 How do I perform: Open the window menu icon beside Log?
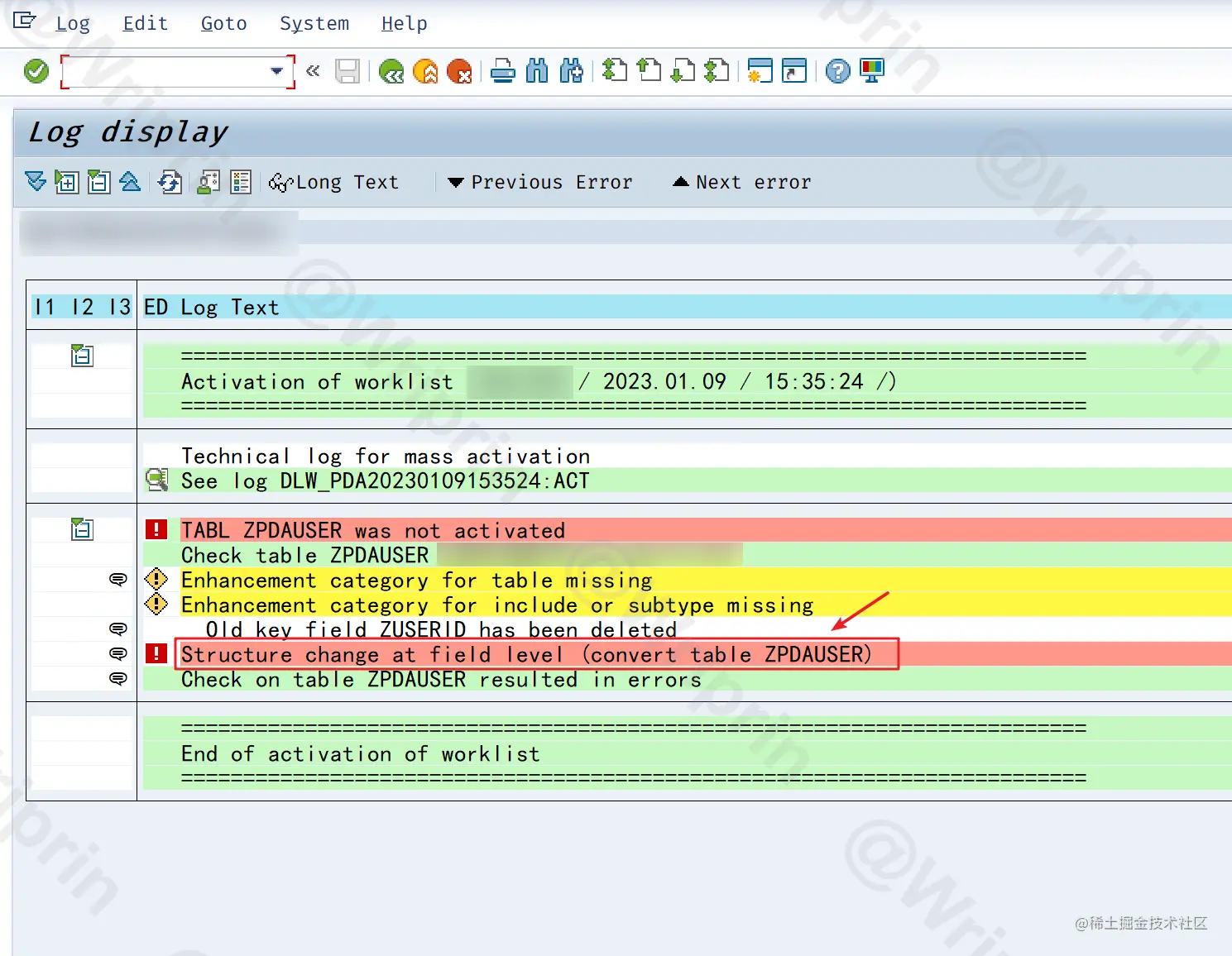[x=25, y=20]
